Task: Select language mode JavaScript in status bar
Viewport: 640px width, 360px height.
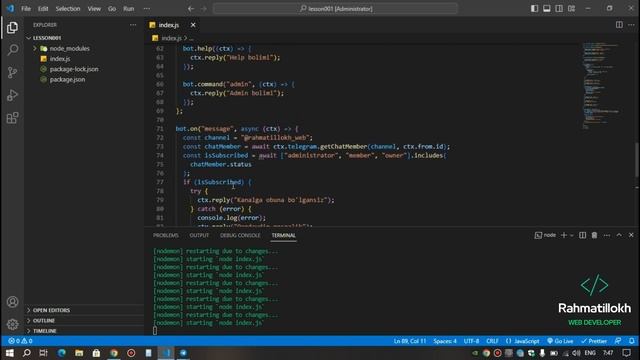Action: (x=523, y=341)
